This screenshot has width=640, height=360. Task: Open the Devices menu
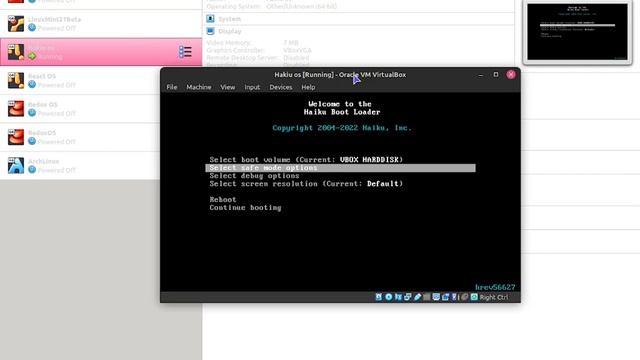[281, 87]
